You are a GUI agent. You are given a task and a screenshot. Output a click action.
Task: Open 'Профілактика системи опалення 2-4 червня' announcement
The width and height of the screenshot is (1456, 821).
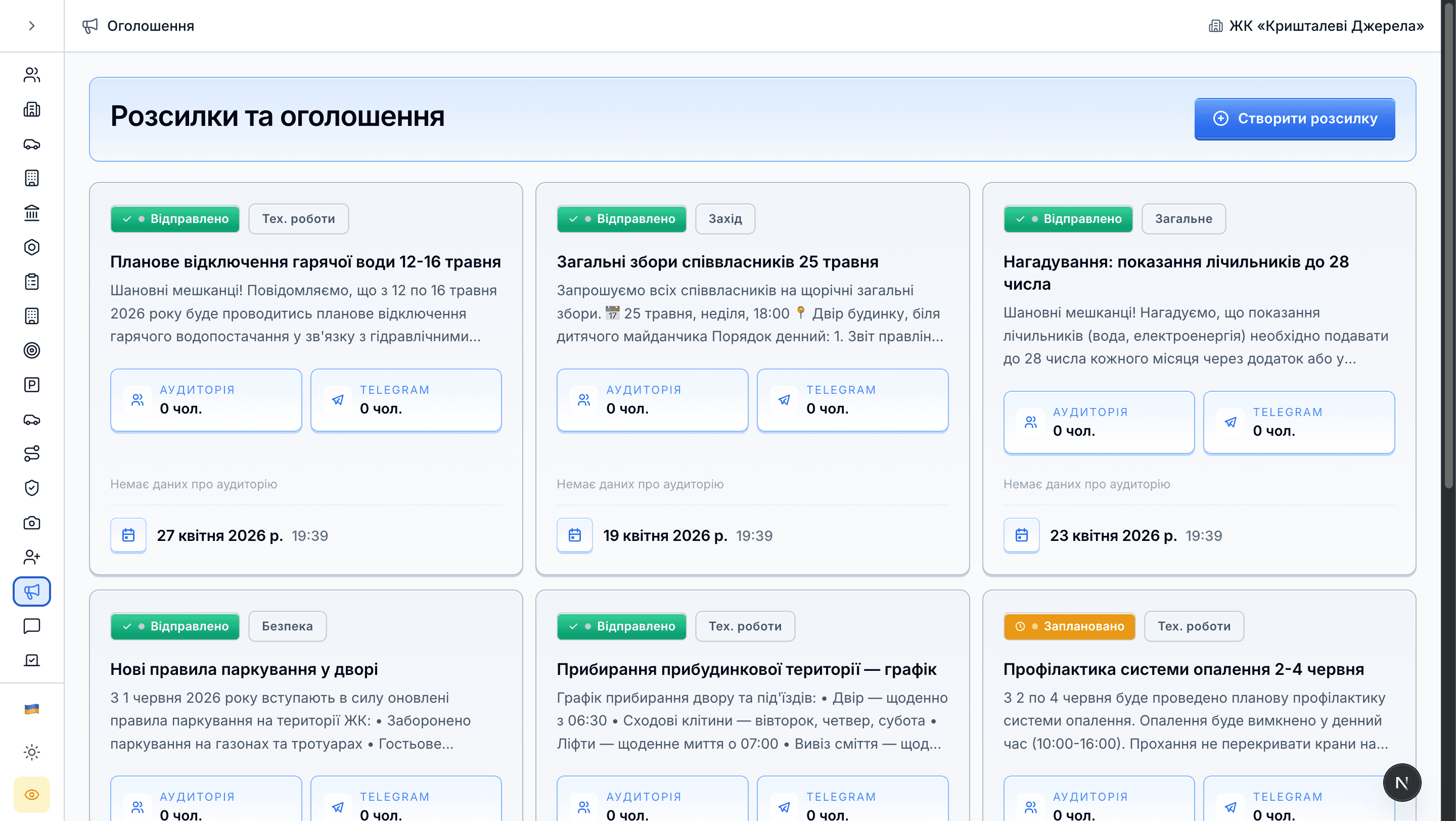[1184, 669]
